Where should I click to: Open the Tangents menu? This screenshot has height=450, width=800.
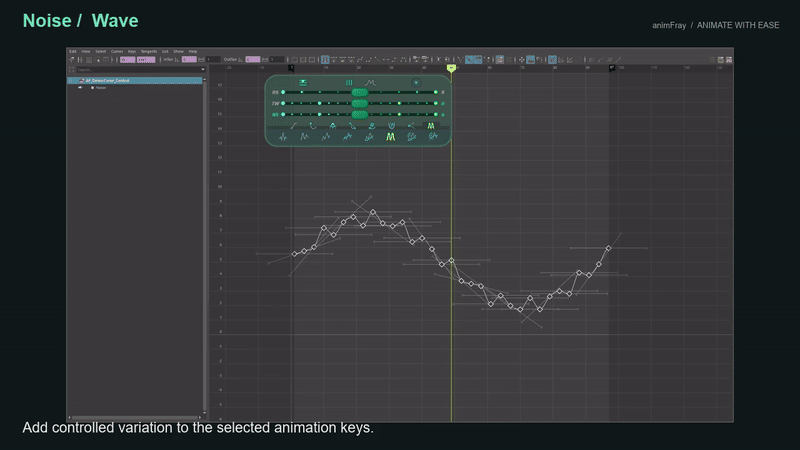click(149, 51)
